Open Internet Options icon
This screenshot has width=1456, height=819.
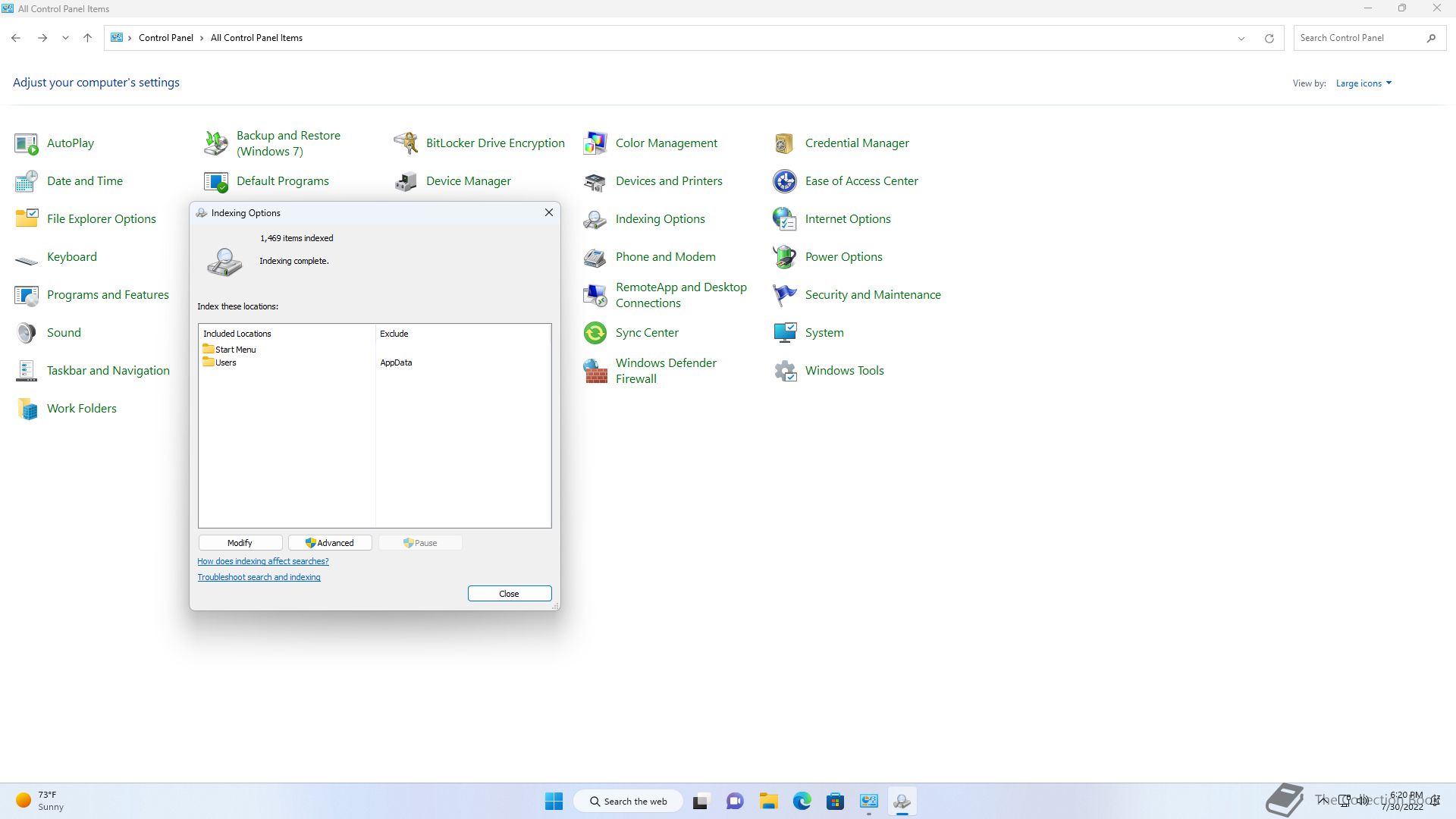785,219
